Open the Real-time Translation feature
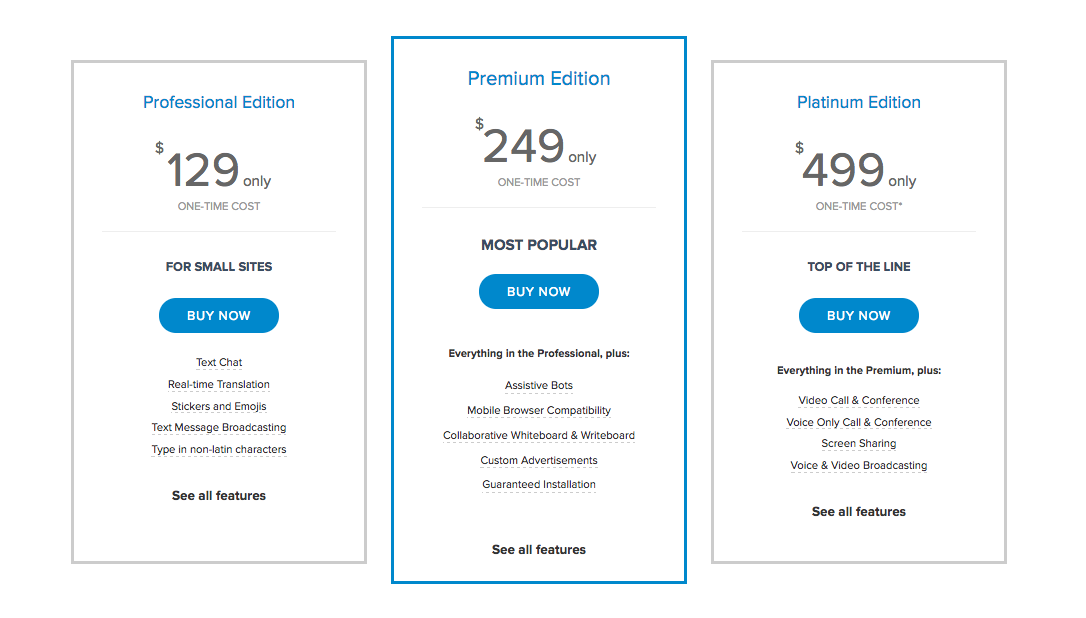Viewport: 1086px width, 618px height. click(x=219, y=384)
